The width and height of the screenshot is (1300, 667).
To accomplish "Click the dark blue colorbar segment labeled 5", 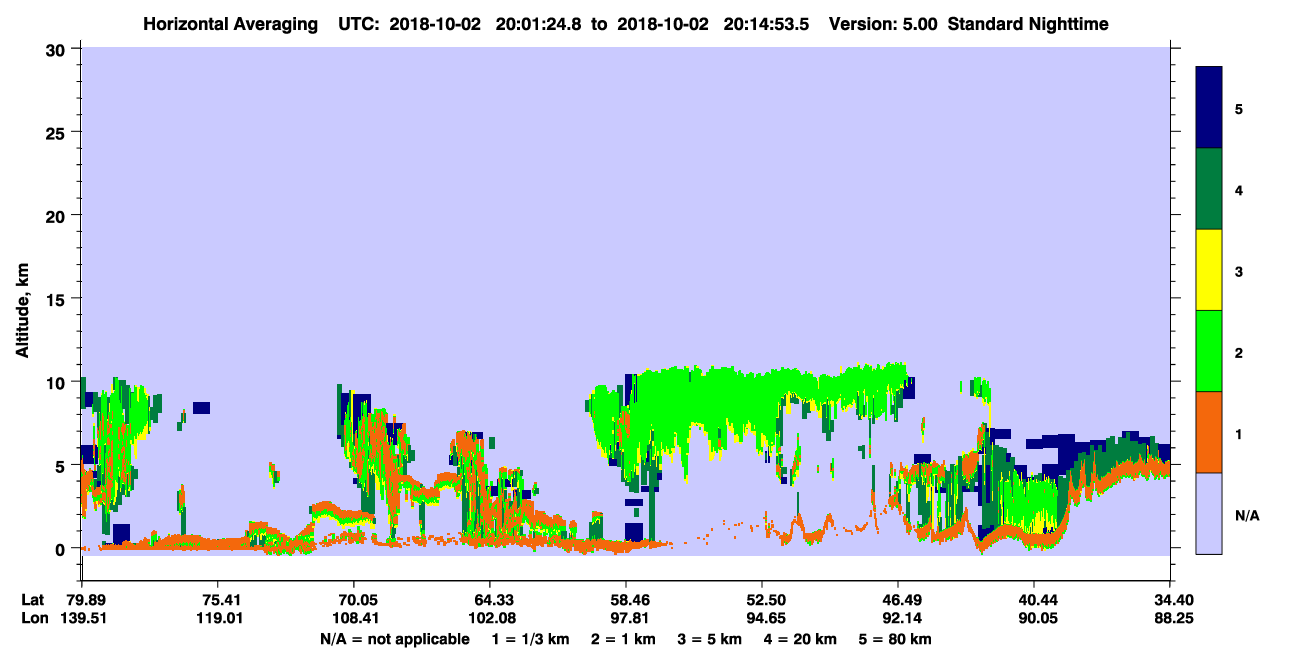I will pyautogui.click(x=1209, y=108).
